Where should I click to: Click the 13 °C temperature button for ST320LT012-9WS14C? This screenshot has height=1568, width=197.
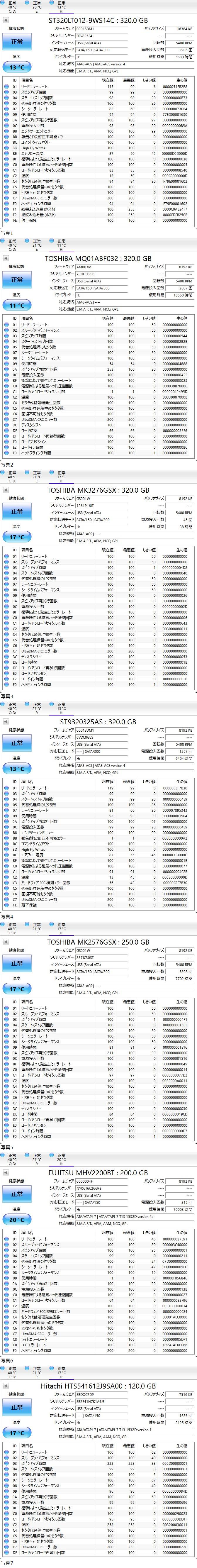17,67
